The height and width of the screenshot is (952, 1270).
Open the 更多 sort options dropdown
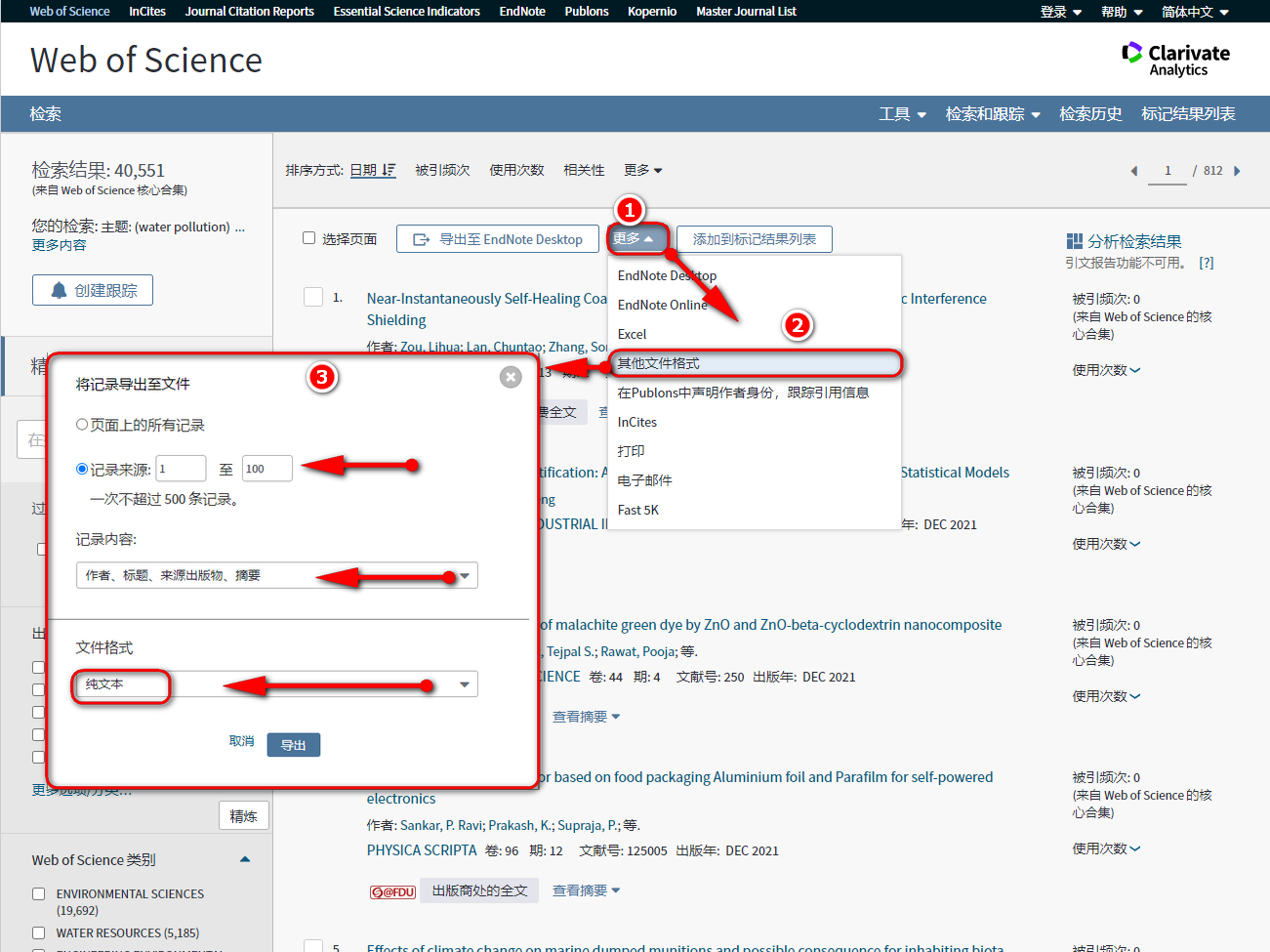(643, 170)
